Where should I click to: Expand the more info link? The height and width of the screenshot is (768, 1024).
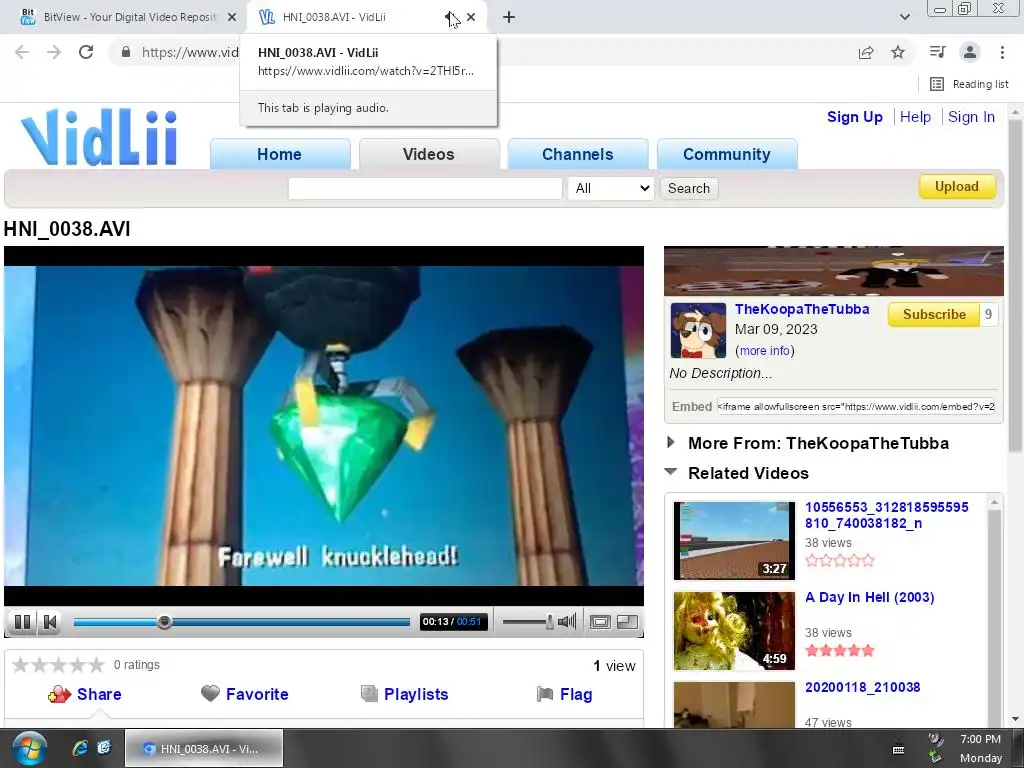click(765, 351)
